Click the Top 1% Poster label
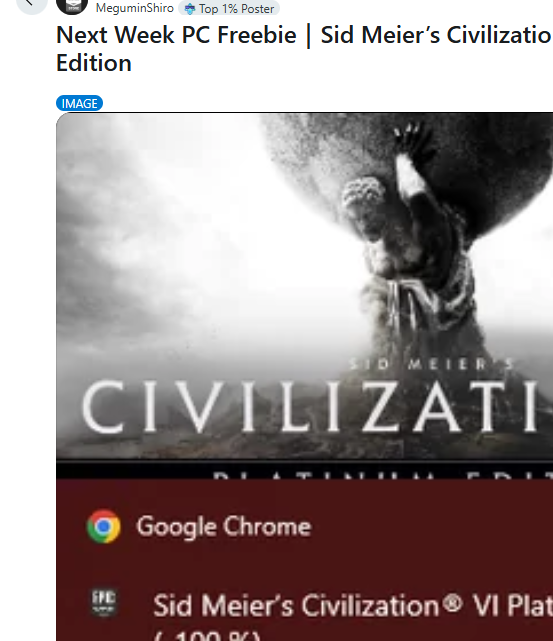 (x=236, y=9)
